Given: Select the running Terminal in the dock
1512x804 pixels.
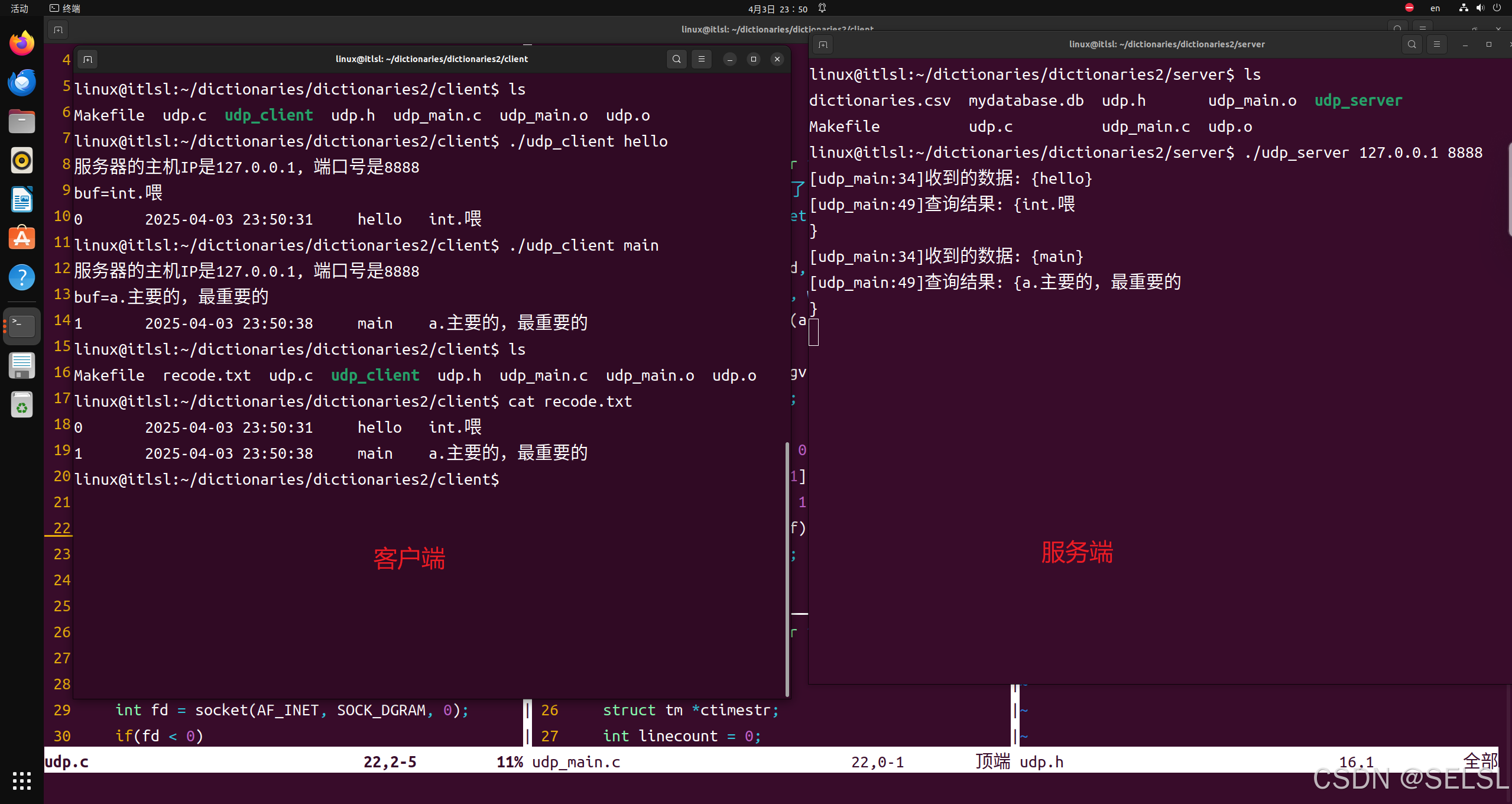Looking at the screenshot, I should click(21, 326).
